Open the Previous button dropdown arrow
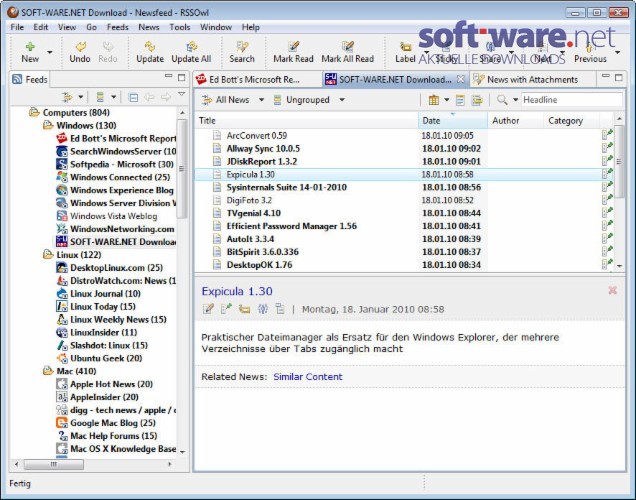 coord(617,52)
